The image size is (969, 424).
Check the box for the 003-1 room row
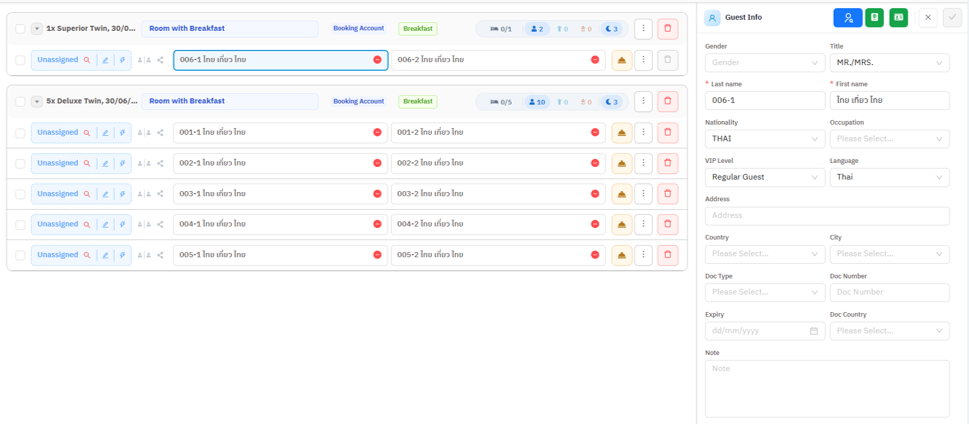point(20,193)
